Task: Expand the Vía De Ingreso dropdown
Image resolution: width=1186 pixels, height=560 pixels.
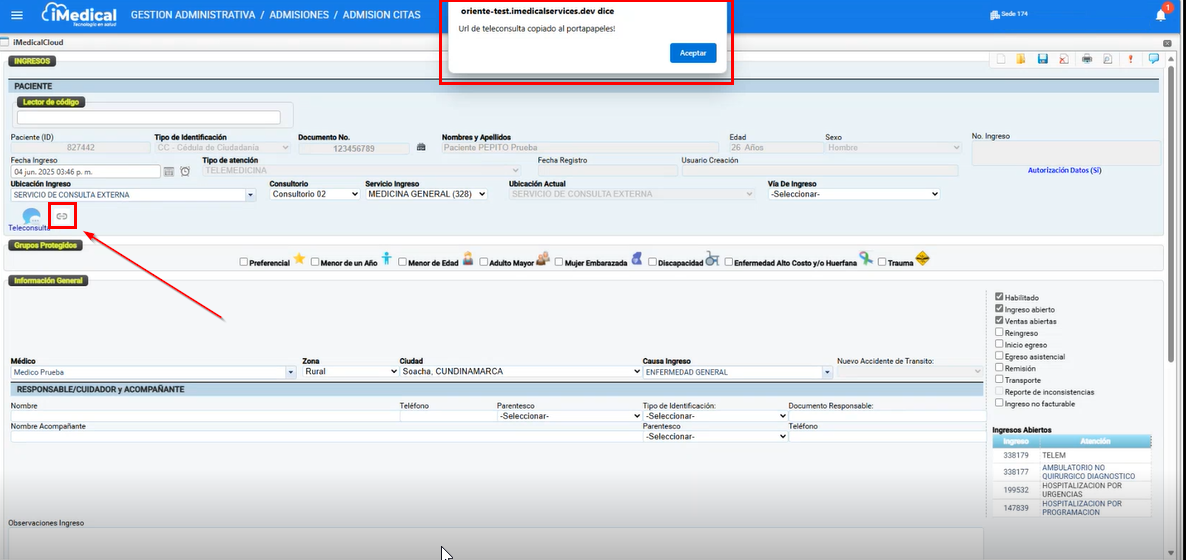Action: pos(853,194)
